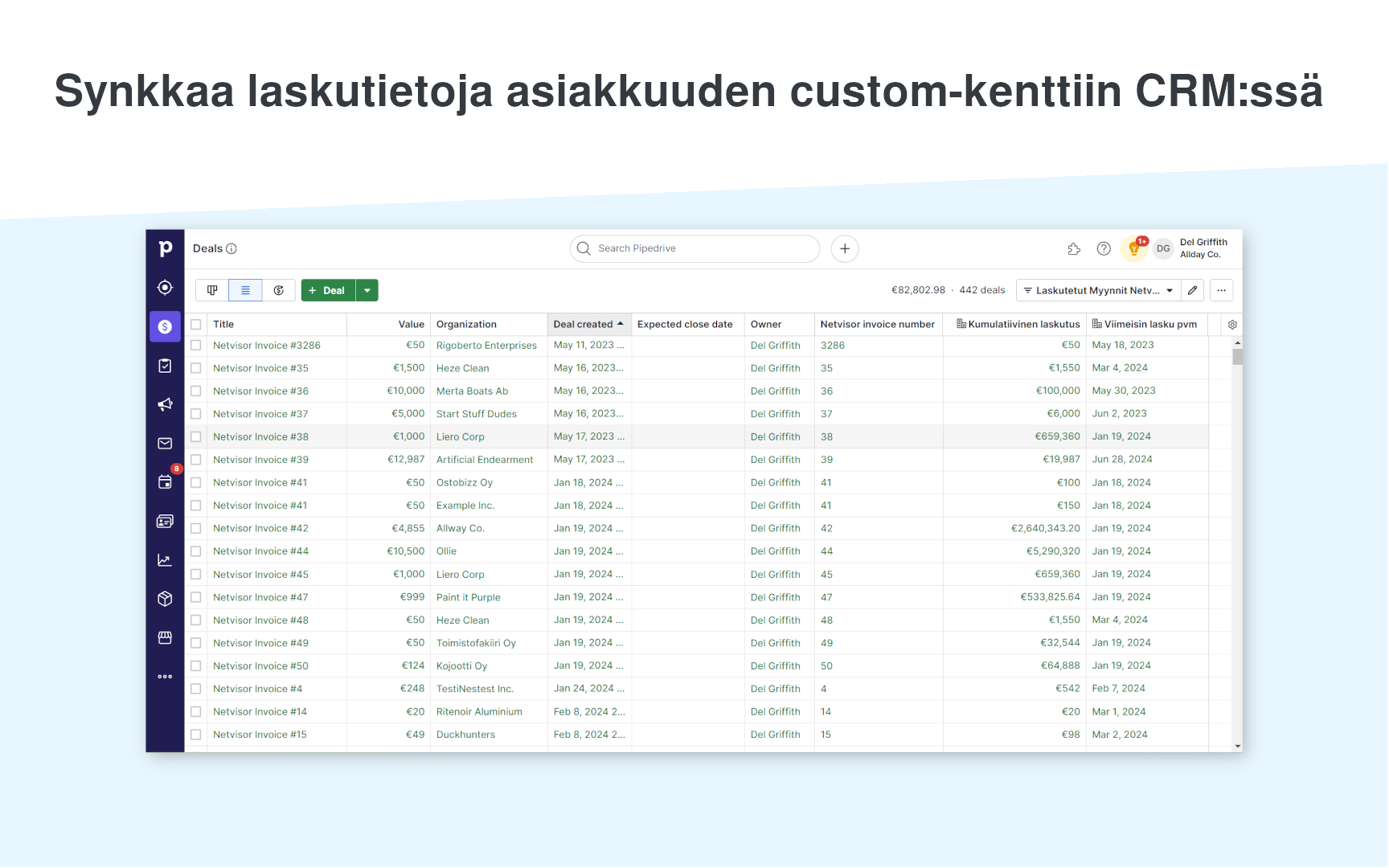Click the green add Deal button

[x=328, y=290]
